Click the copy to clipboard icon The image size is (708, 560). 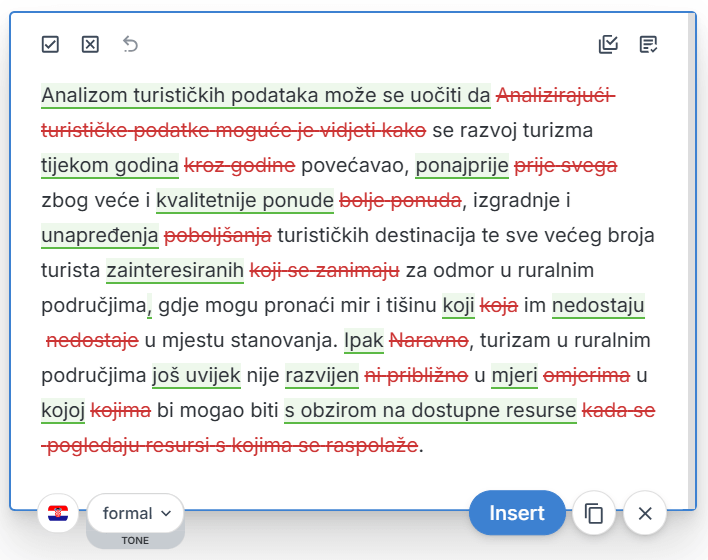pos(594,514)
